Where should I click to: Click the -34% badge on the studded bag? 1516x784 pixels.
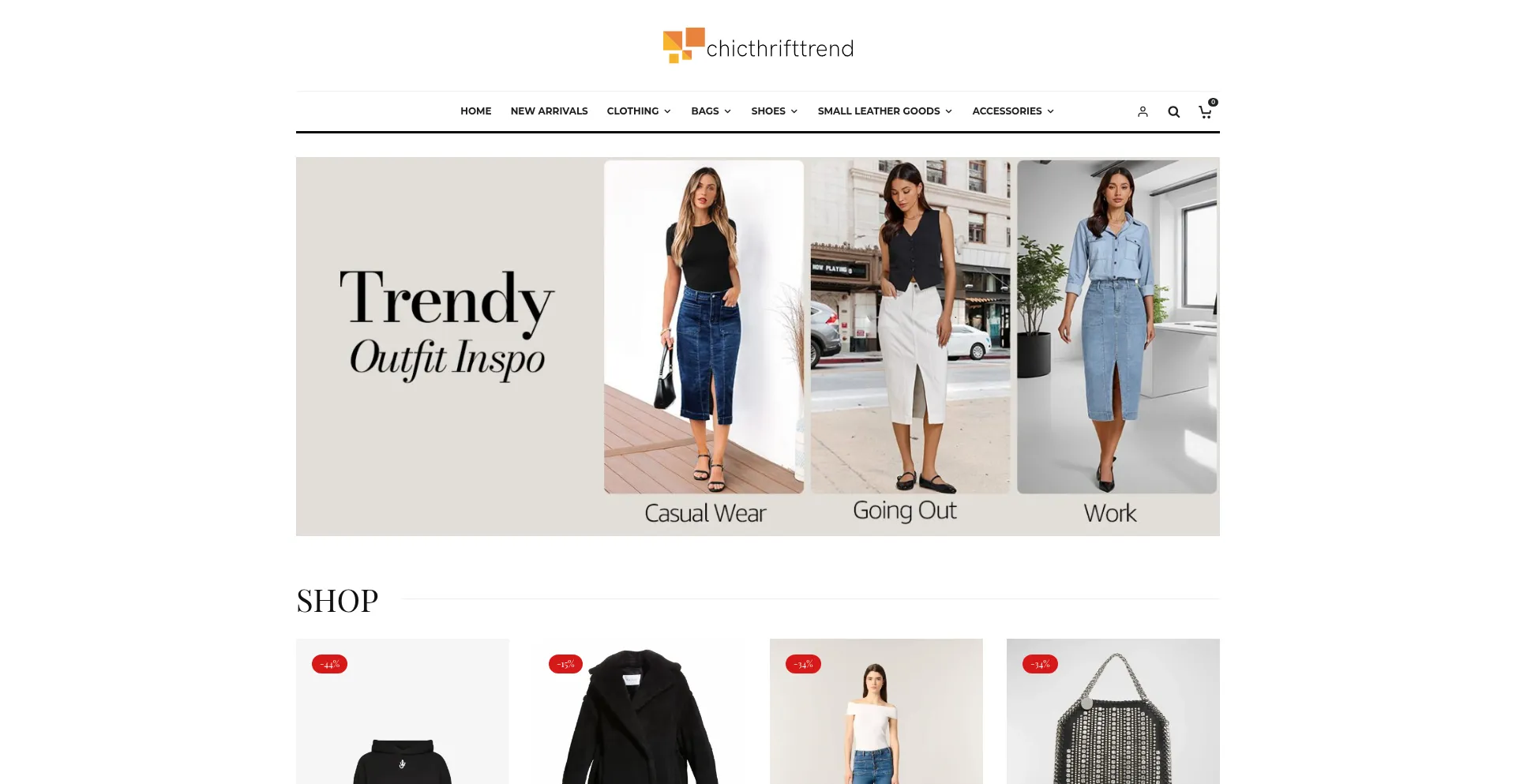coord(1040,664)
